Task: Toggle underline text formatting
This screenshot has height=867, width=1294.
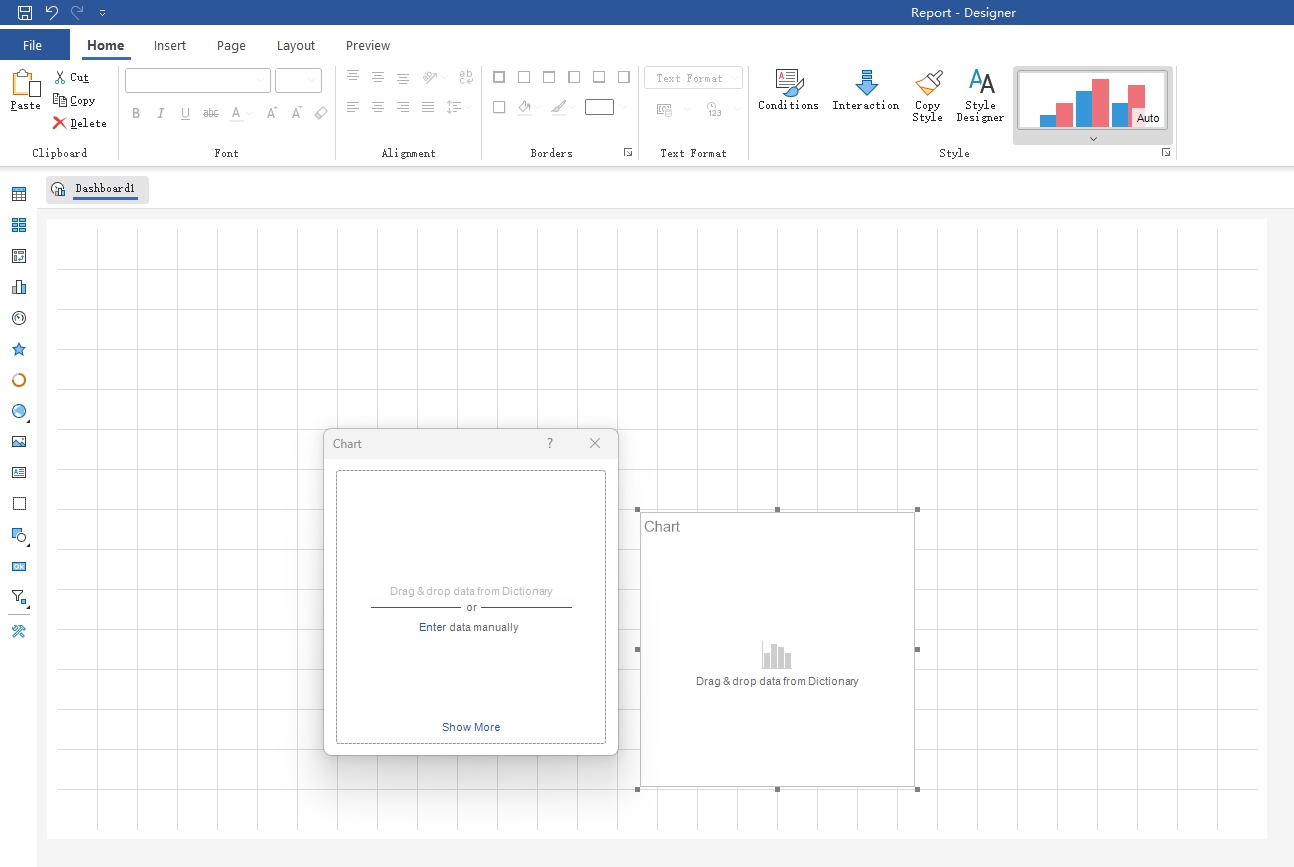Action: 185,113
